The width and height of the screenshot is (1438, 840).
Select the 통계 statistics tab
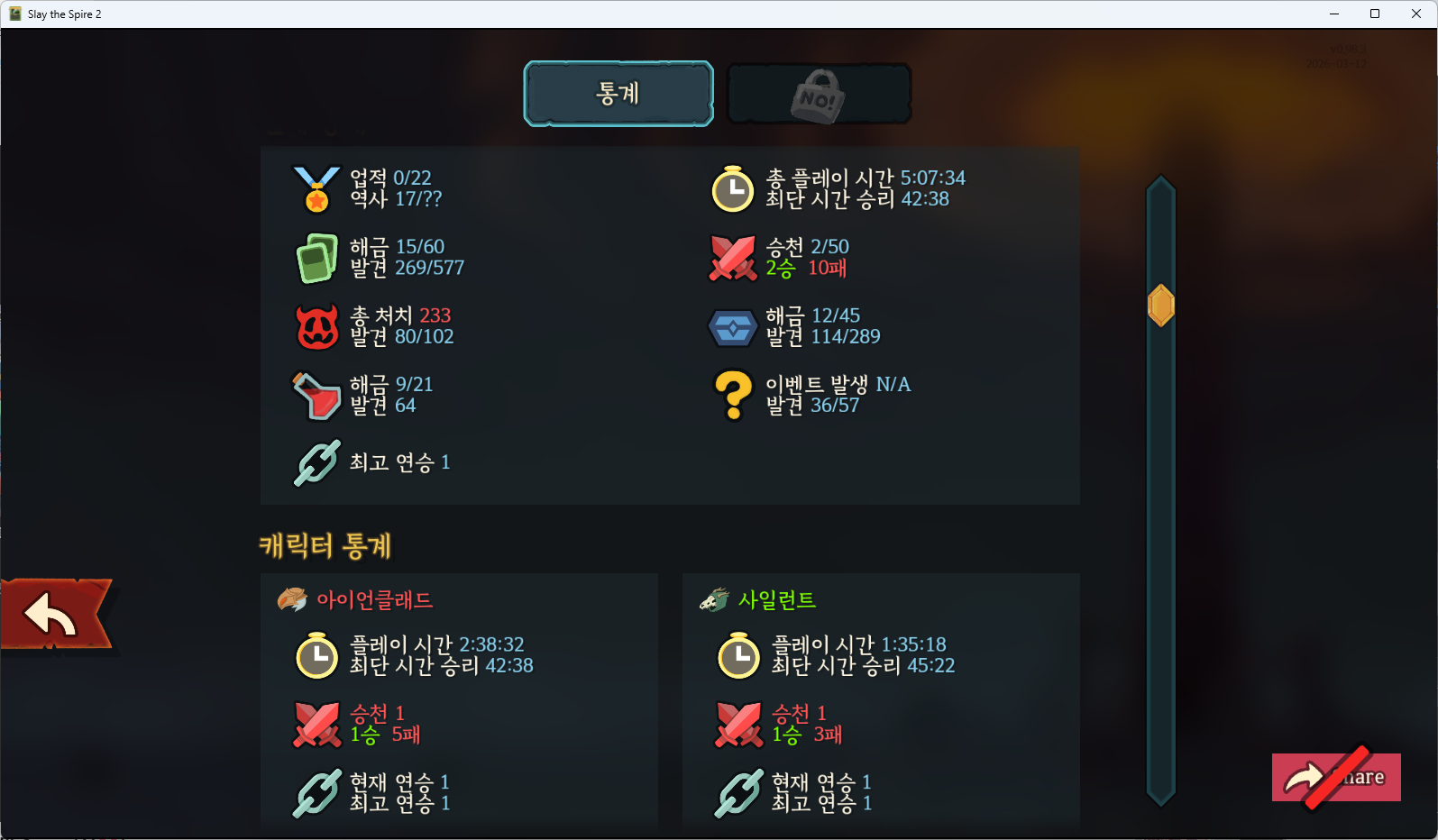[x=618, y=94]
